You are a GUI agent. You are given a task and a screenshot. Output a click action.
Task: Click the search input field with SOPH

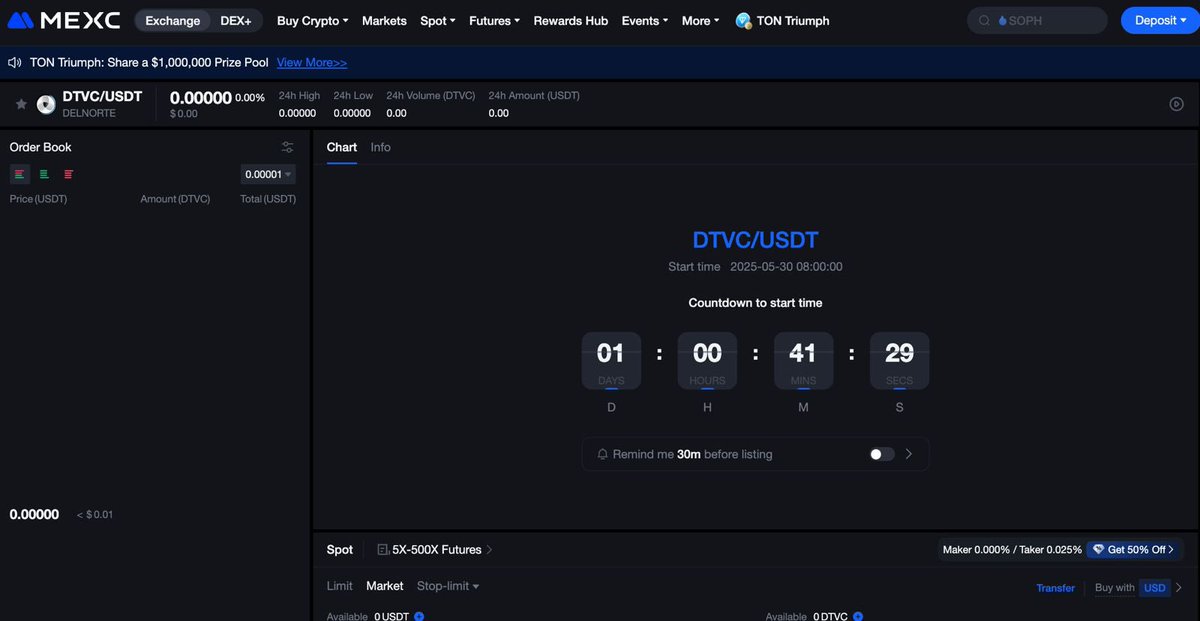(1037, 20)
